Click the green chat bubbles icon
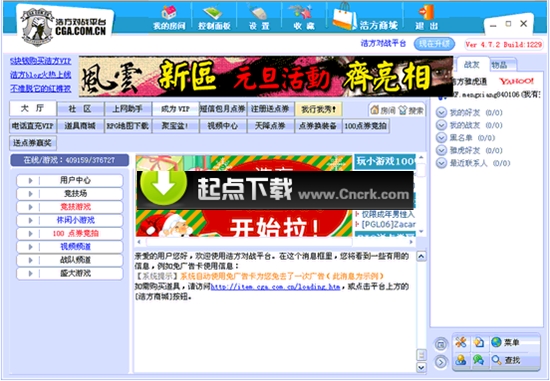550x381 pixels. [478, 360]
